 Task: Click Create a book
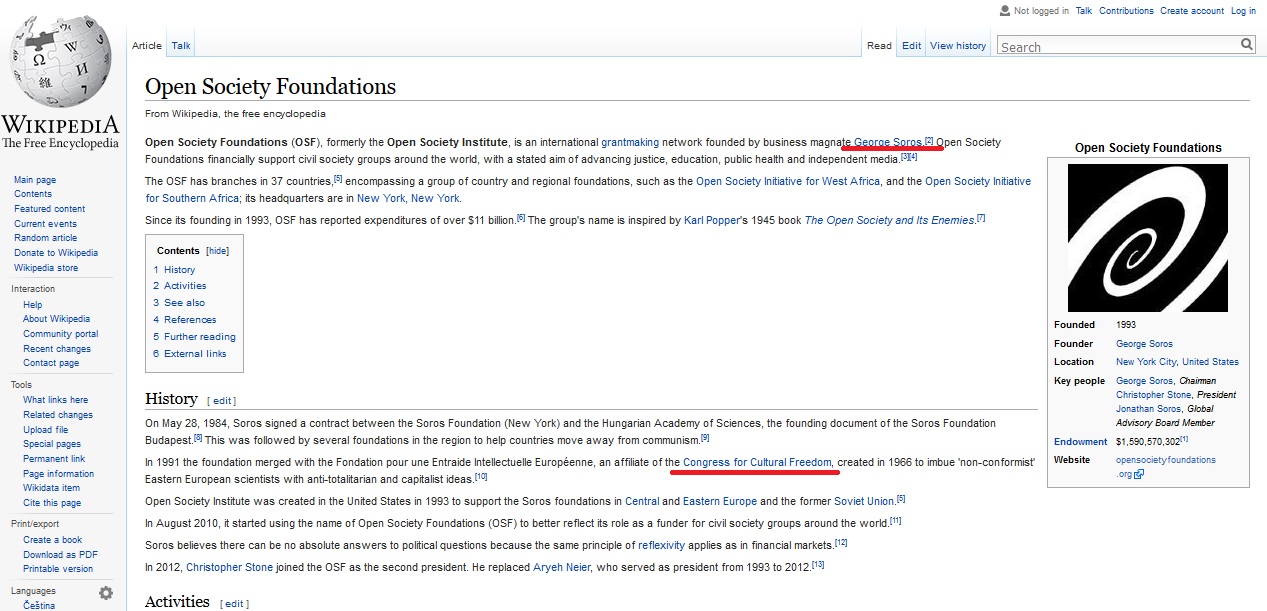point(53,540)
